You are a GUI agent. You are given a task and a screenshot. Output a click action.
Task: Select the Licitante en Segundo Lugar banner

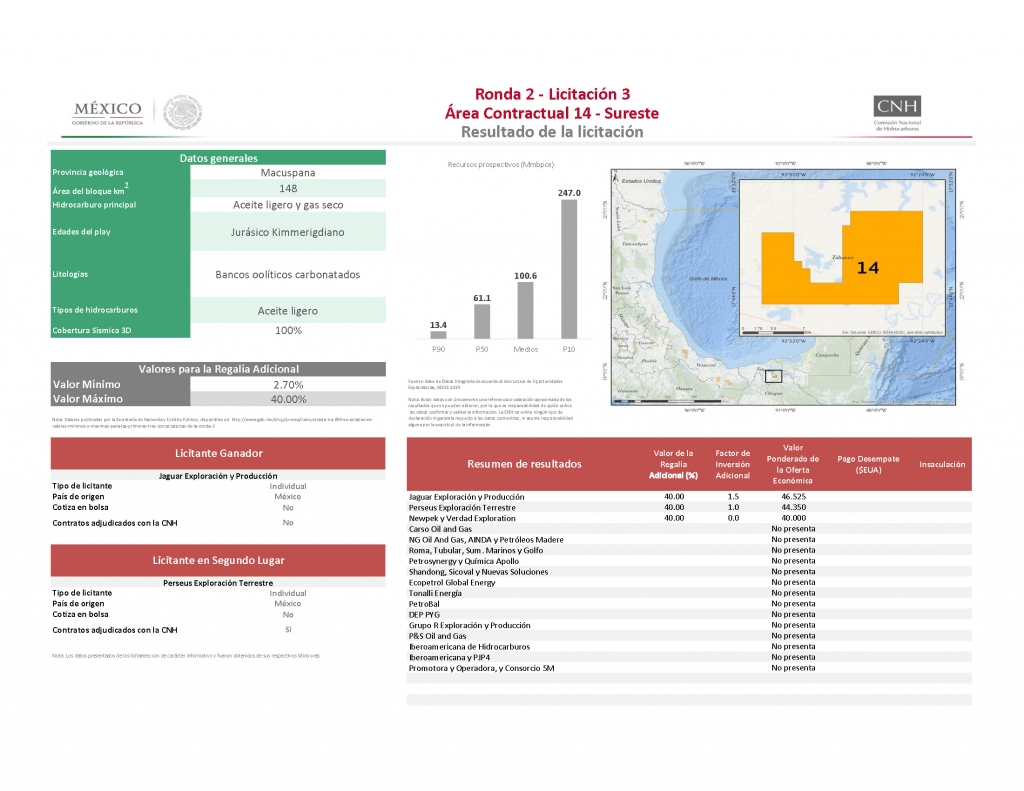pos(218,560)
